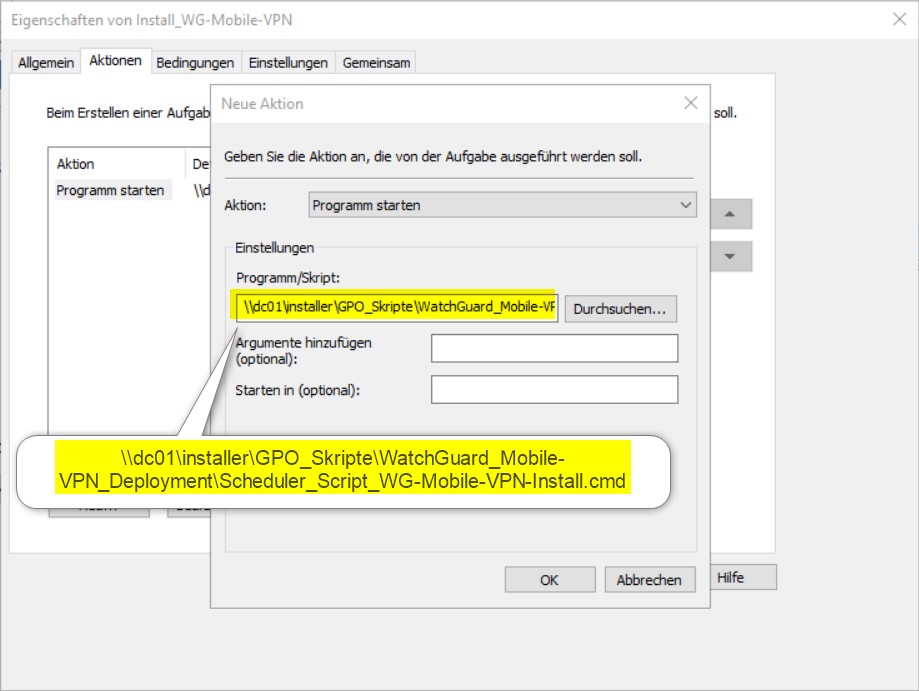Click the Argumente hinzufügen input field
The image size is (919, 691).
[554, 348]
